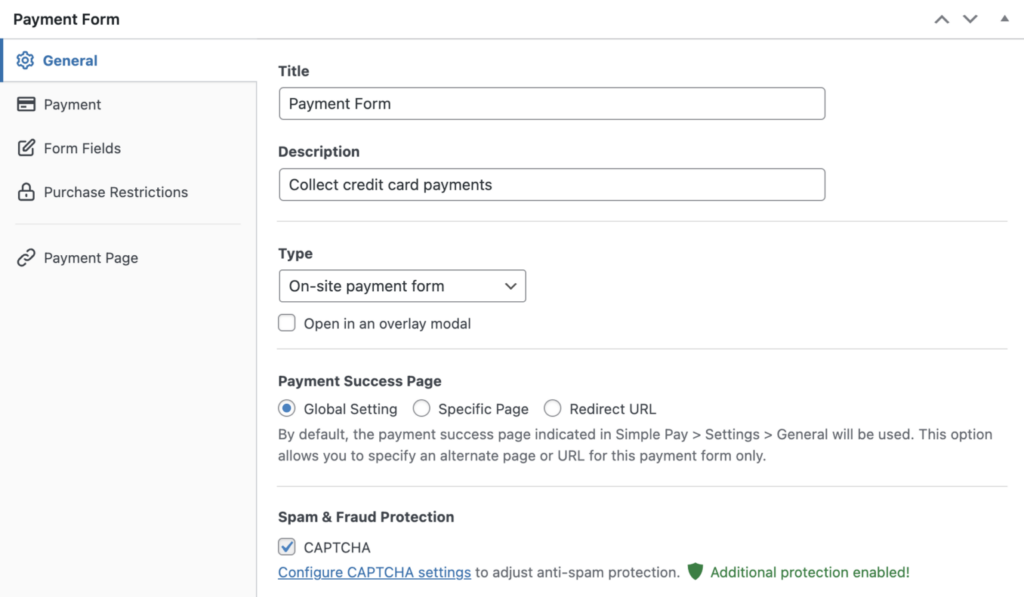Screen dimensions: 1024x597
Task: Click the General gear icon
Action: tap(26, 61)
